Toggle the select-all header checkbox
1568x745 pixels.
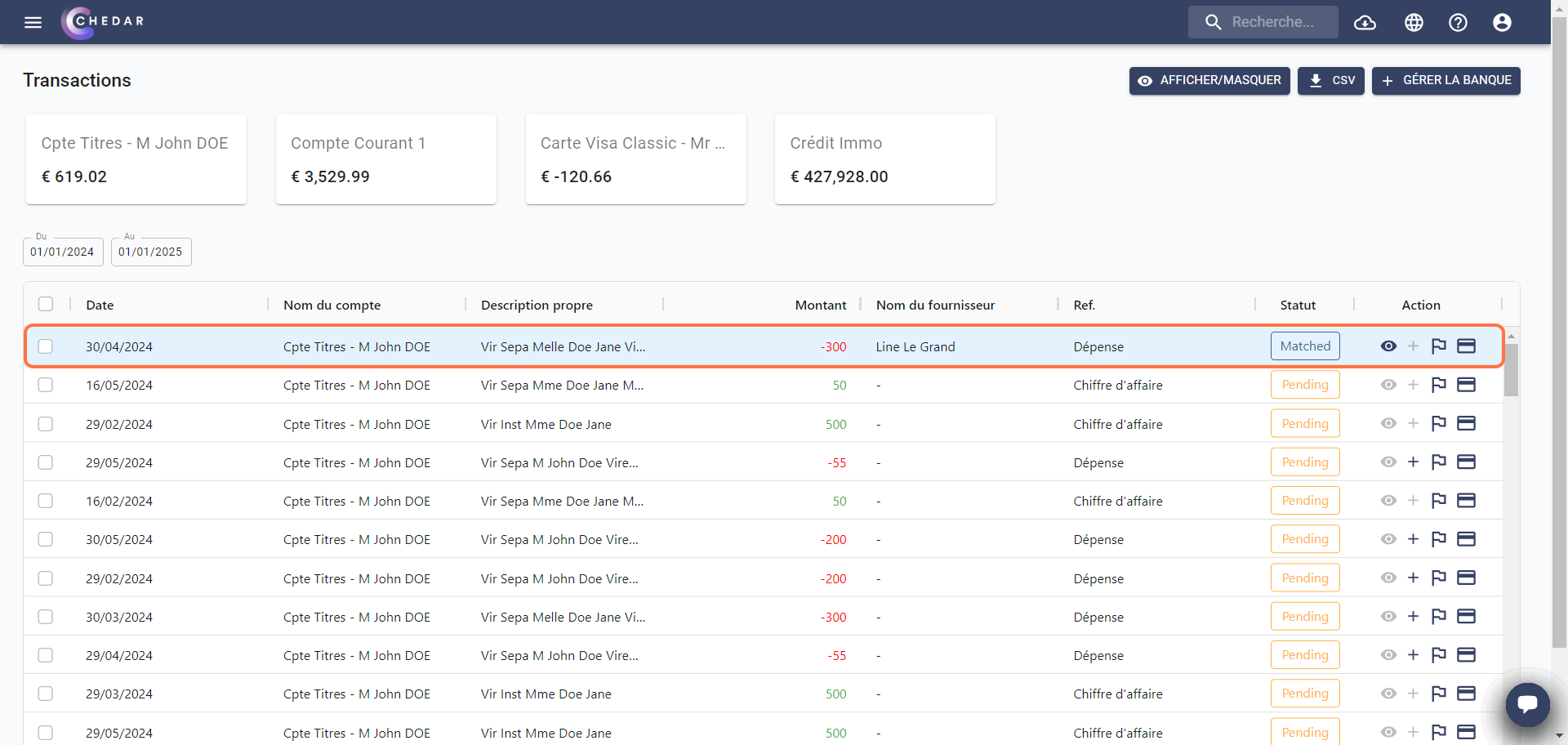coord(46,304)
